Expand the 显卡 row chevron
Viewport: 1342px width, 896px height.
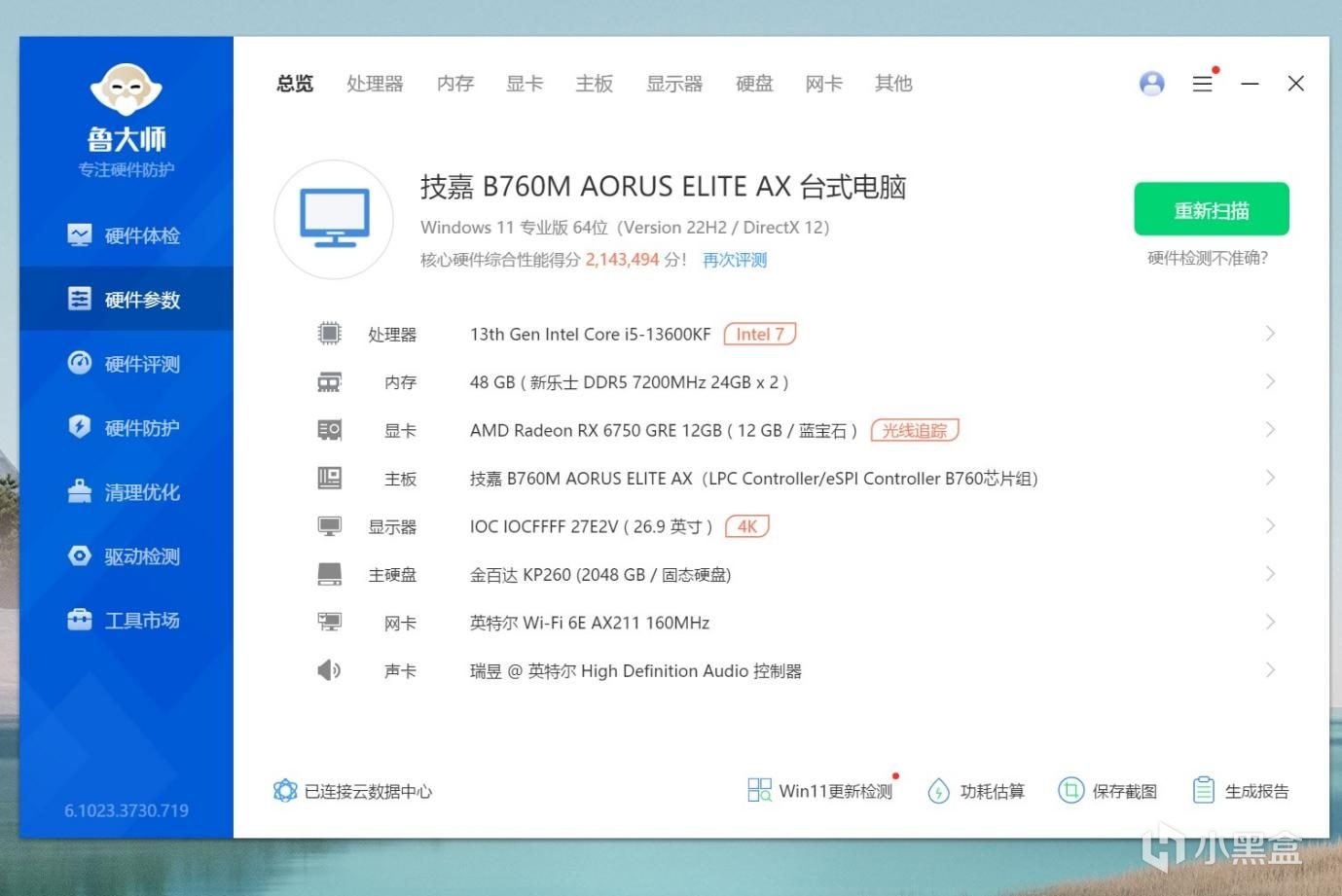(1270, 430)
